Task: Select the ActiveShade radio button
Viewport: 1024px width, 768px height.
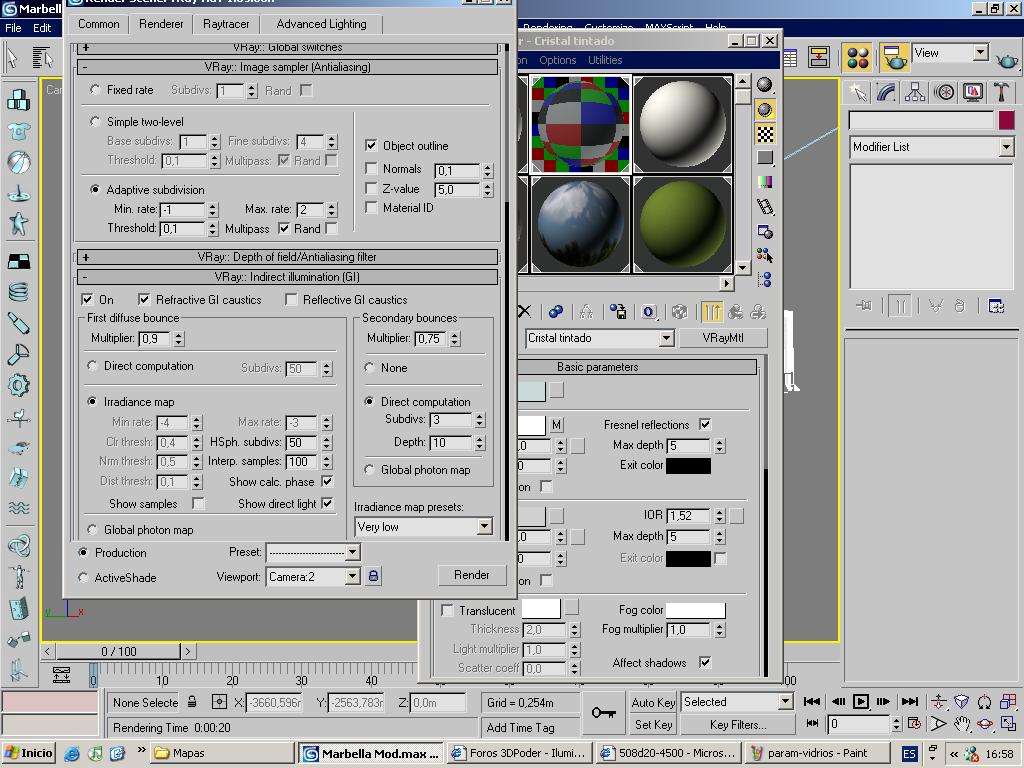Action: pos(83,577)
